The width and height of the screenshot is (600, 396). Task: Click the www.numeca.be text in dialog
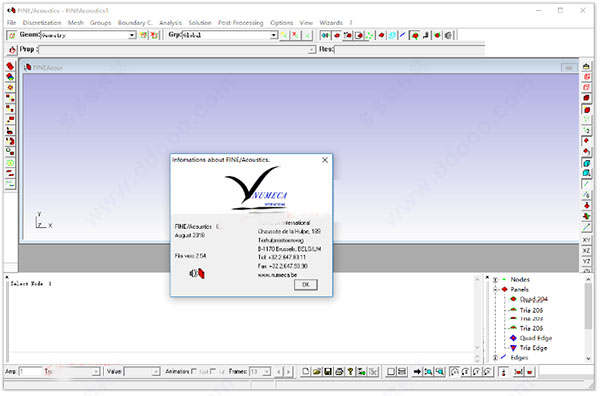coord(277,275)
